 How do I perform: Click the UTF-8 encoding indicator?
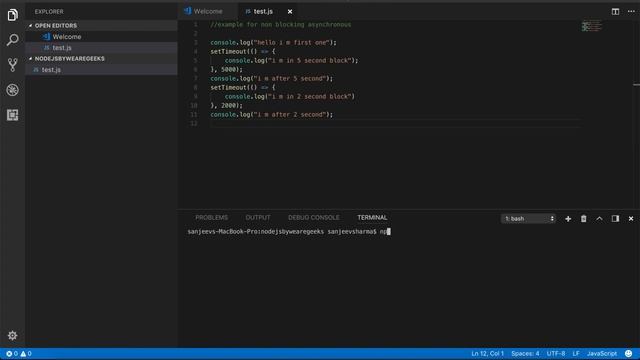(x=556, y=353)
